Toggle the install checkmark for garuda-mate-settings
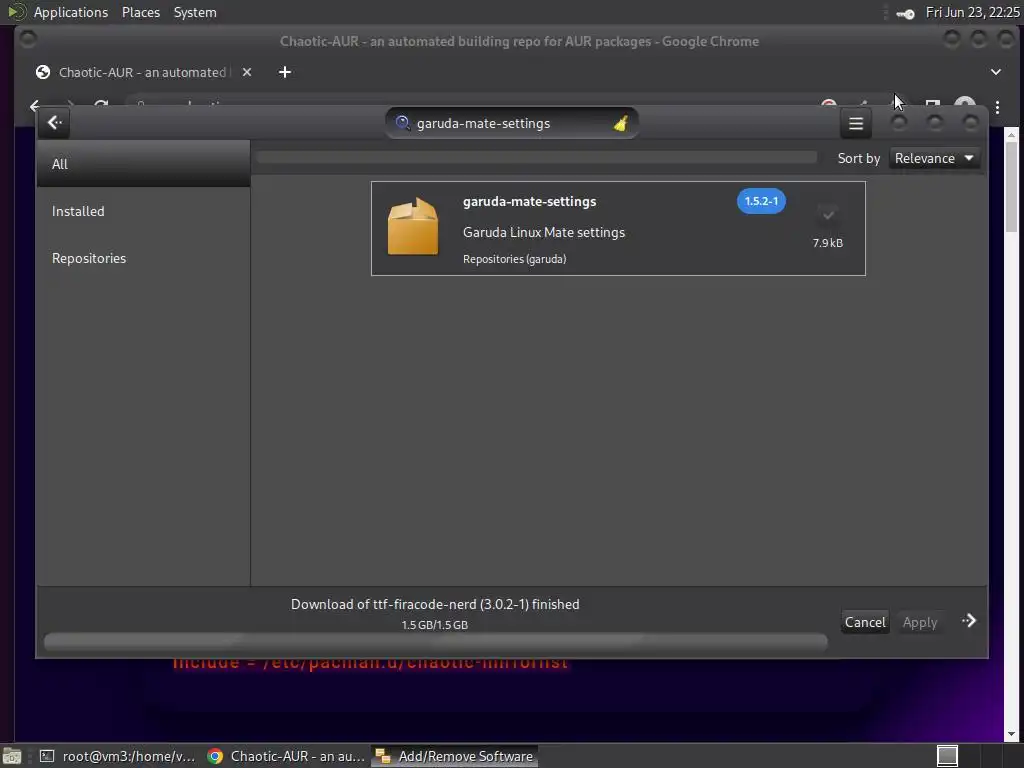The width and height of the screenshot is (1024, 768). pos(827,214)
